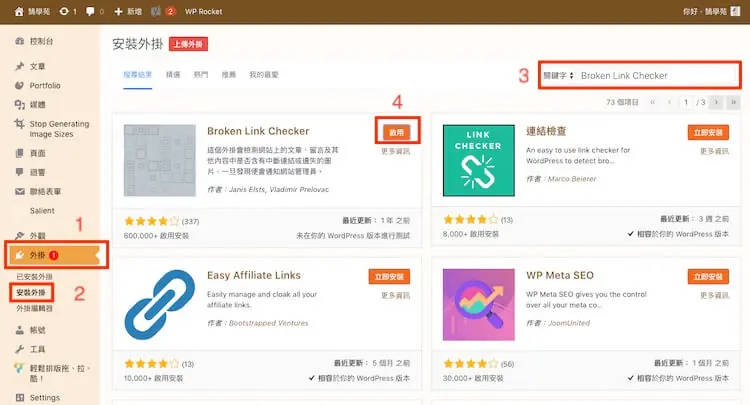Go to the next page with the › button
The width and height of the screenshot is (750, 405).
click(716, 102)
